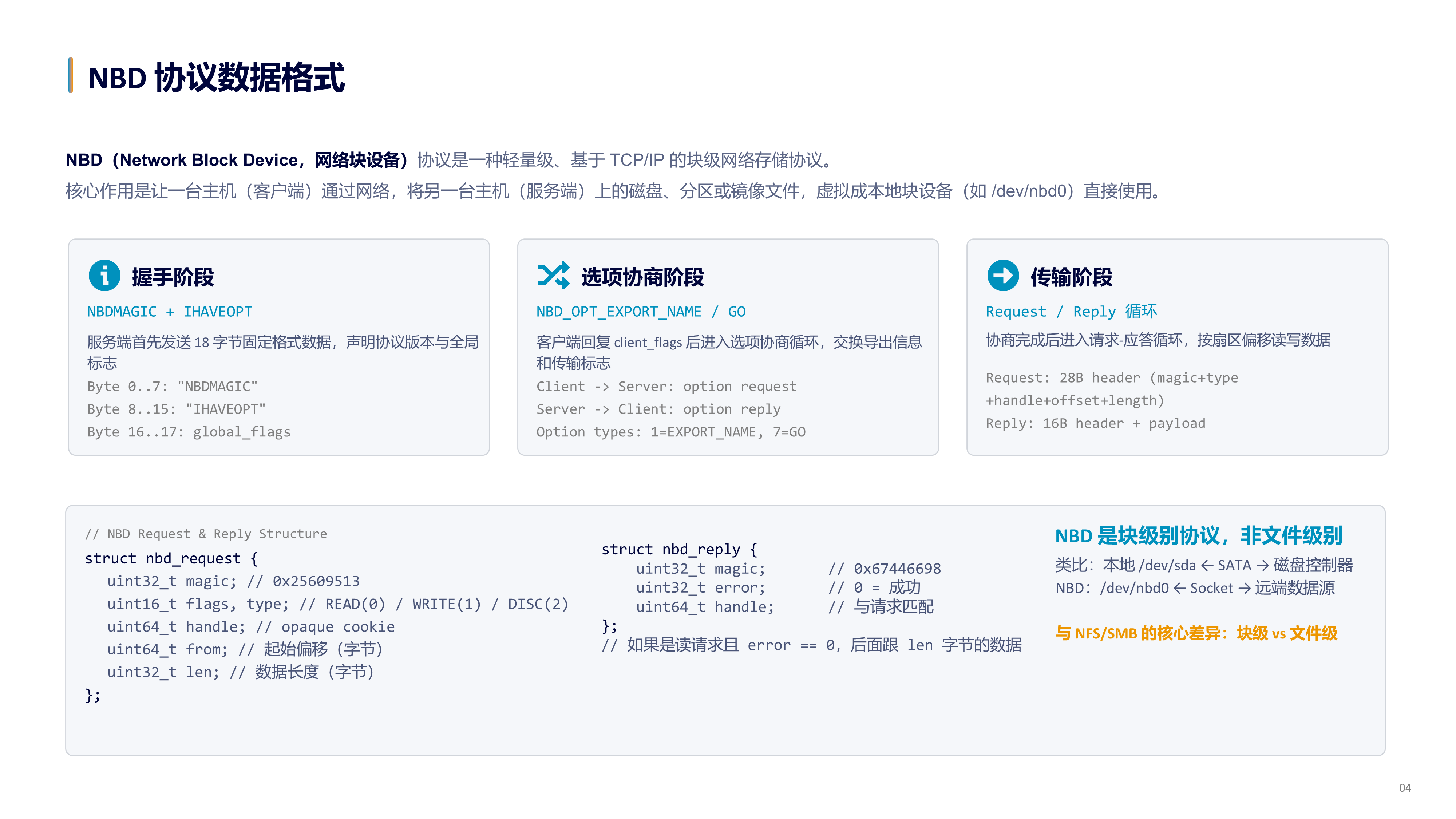Click the NBD Request & Reply Structure comment

pyautogui.click(x=206, y=534)
